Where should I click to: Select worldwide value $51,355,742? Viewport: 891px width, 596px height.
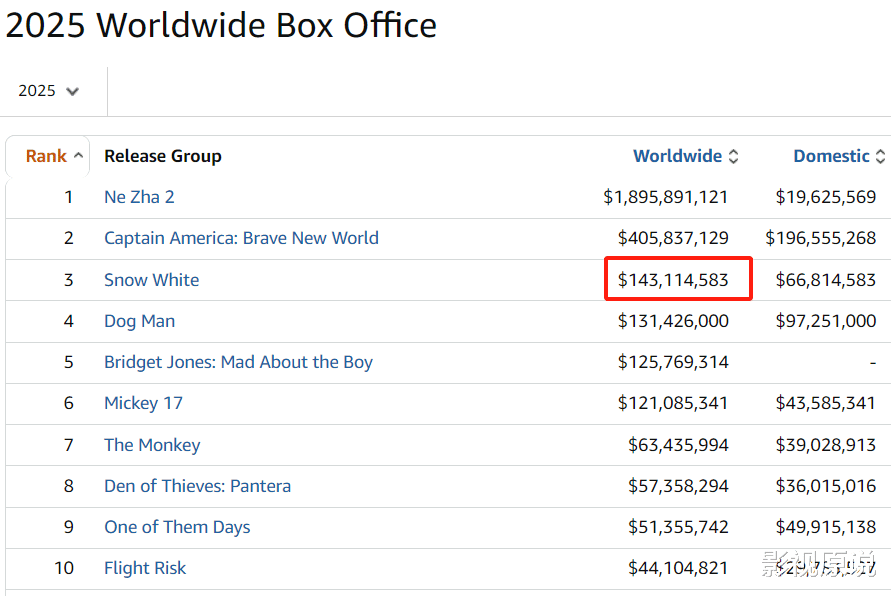point(678,527)
